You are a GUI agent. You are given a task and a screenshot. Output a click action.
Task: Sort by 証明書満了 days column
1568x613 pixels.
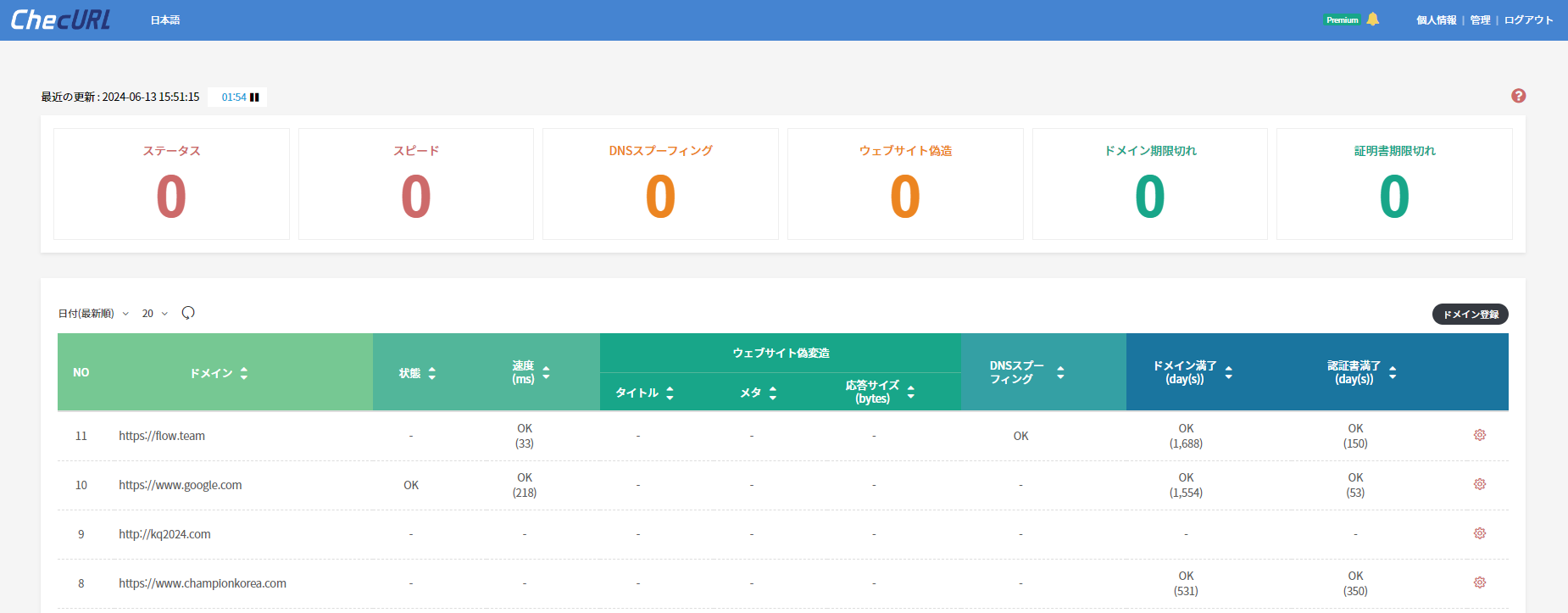1393,373
